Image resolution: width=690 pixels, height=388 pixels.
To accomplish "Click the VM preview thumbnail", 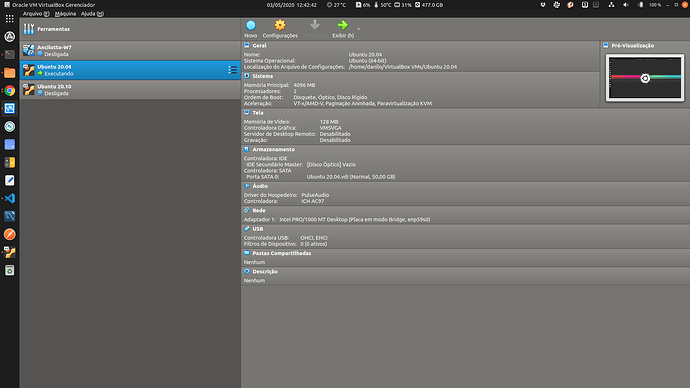I will pos(645,78).
